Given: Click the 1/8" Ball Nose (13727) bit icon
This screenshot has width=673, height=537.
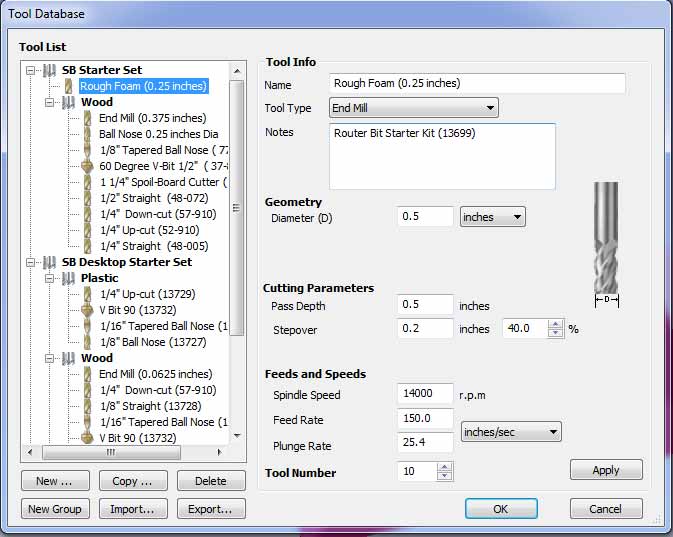Looking at the screenshot, I should pos(87,342).
